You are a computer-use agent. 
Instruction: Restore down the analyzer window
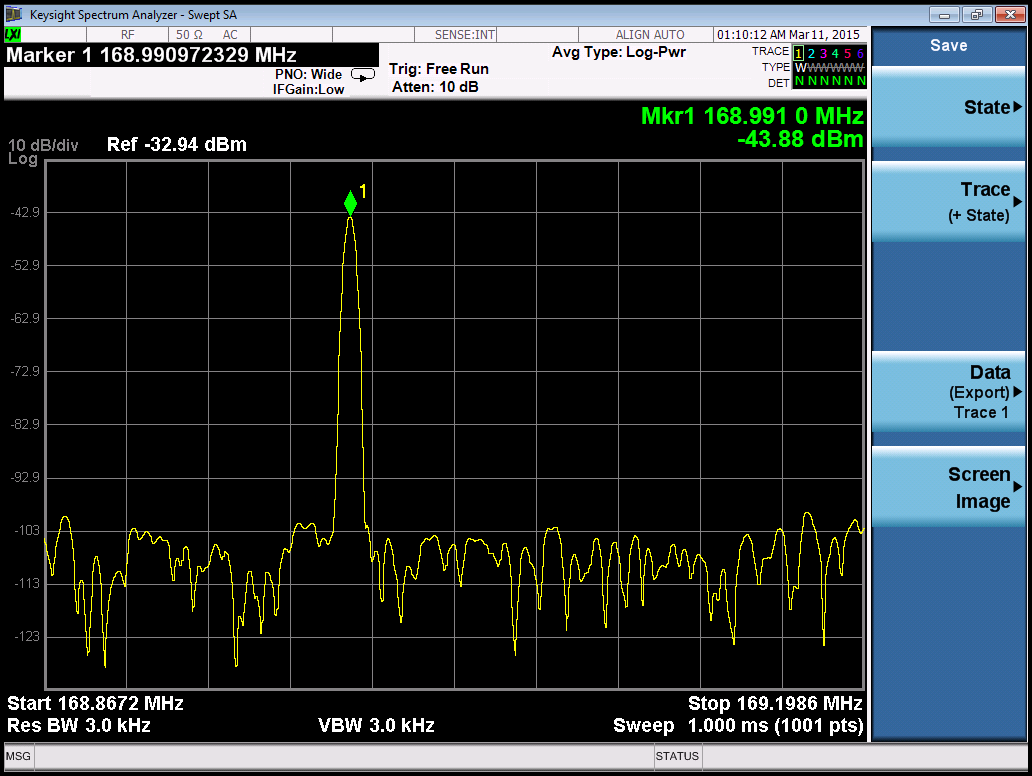click(977, 14)
